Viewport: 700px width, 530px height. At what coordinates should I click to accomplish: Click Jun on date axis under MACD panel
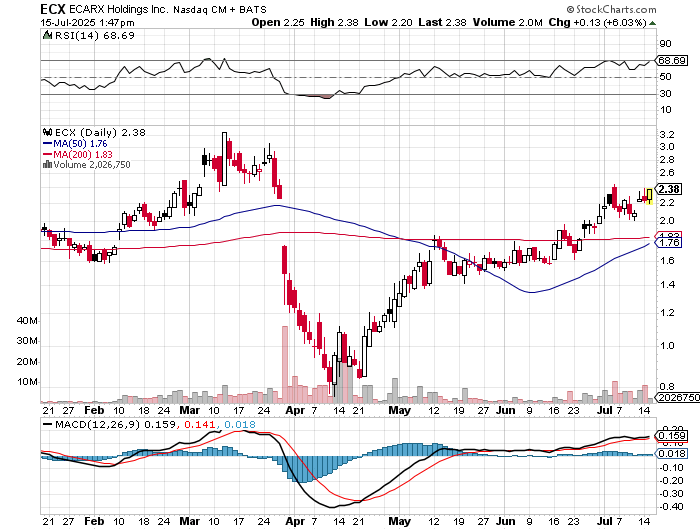coord(505,522)
